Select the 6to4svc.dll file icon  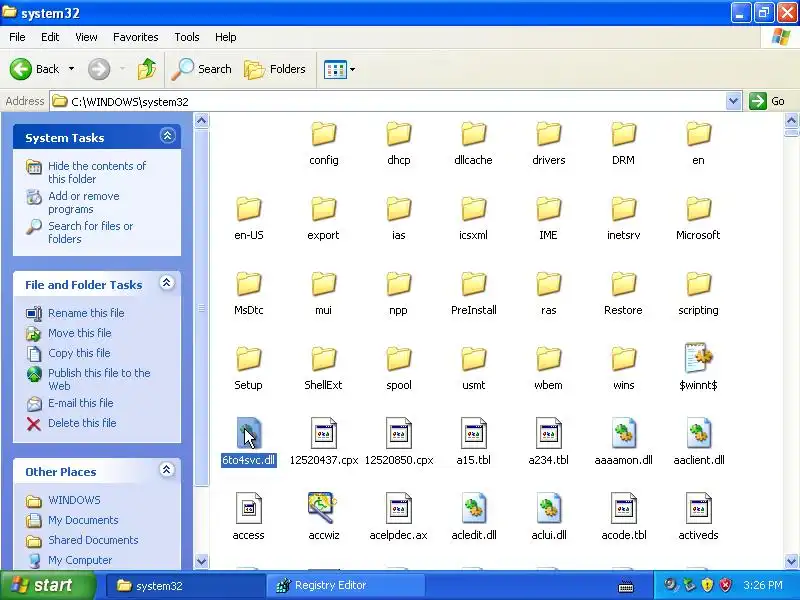click(248, 433)
